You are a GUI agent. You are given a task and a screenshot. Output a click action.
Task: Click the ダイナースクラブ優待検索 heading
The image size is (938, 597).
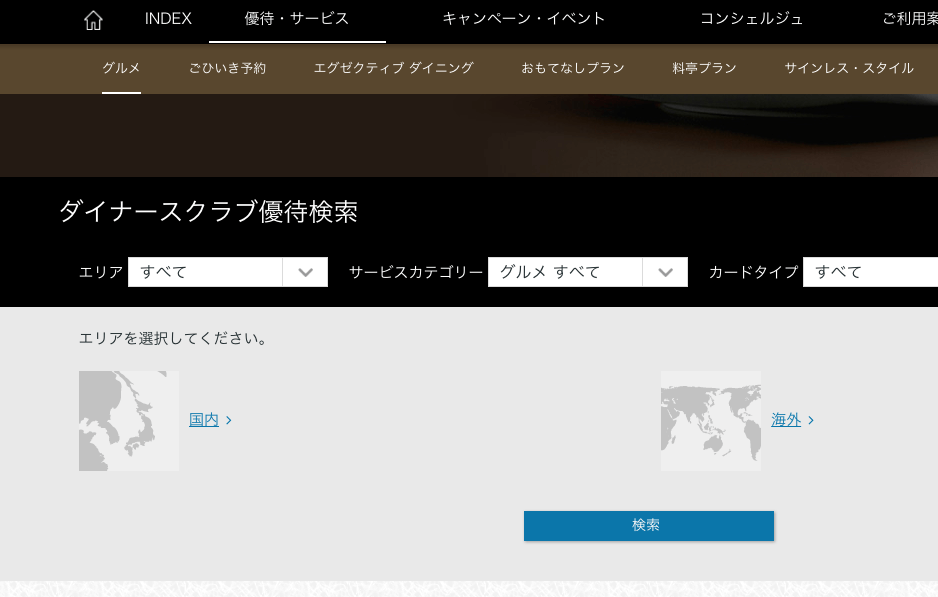(x=209, y=212)
